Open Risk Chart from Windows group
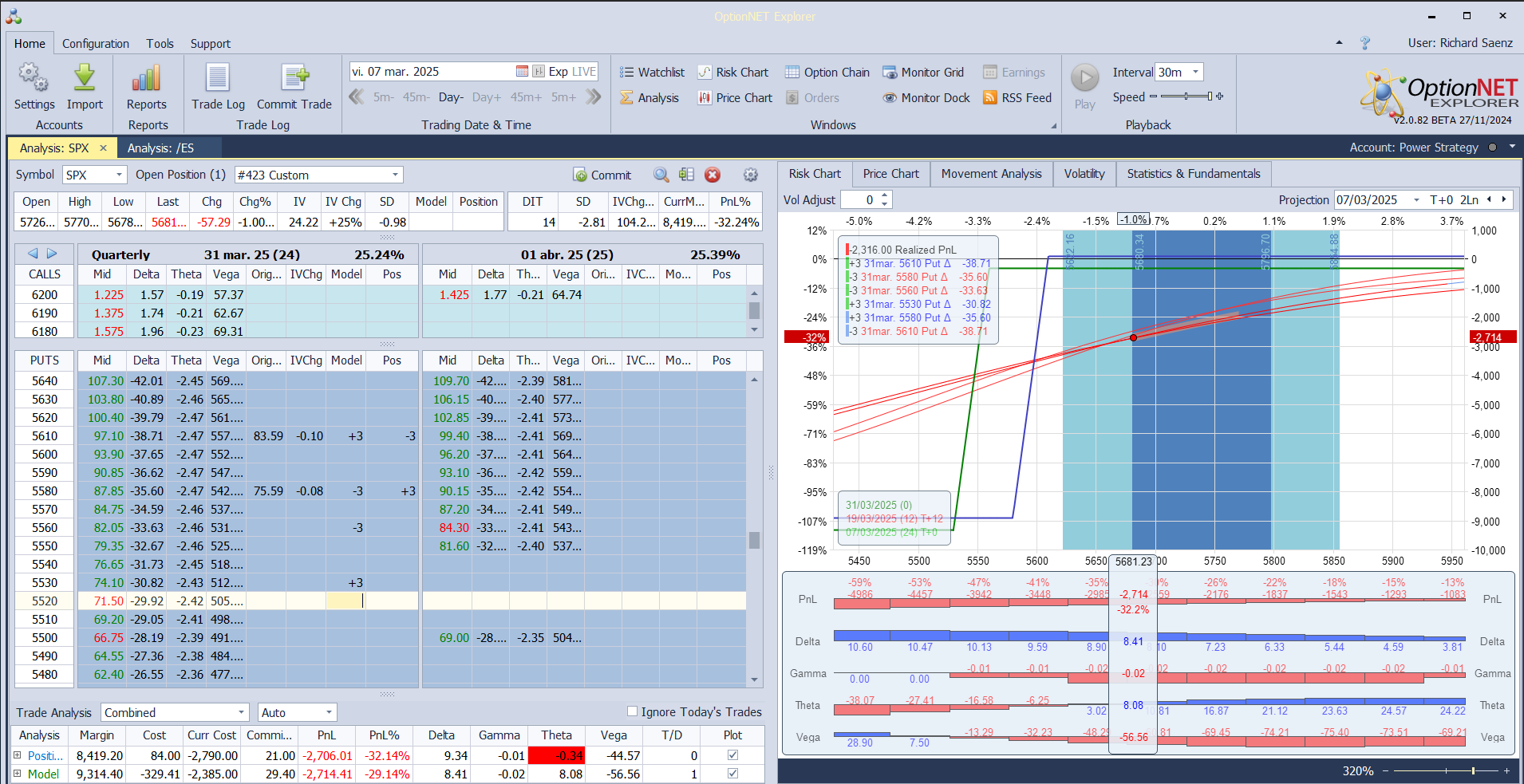This screenshot has height=784, width=1524. point(733,72)
